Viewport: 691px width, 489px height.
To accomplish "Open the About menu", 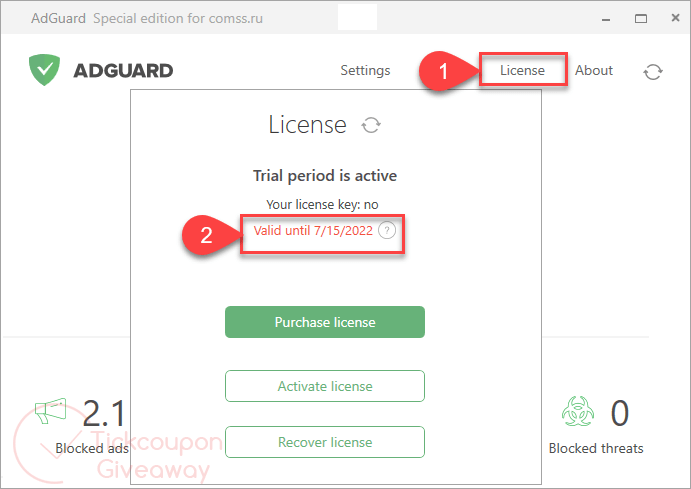I will 594,70.
